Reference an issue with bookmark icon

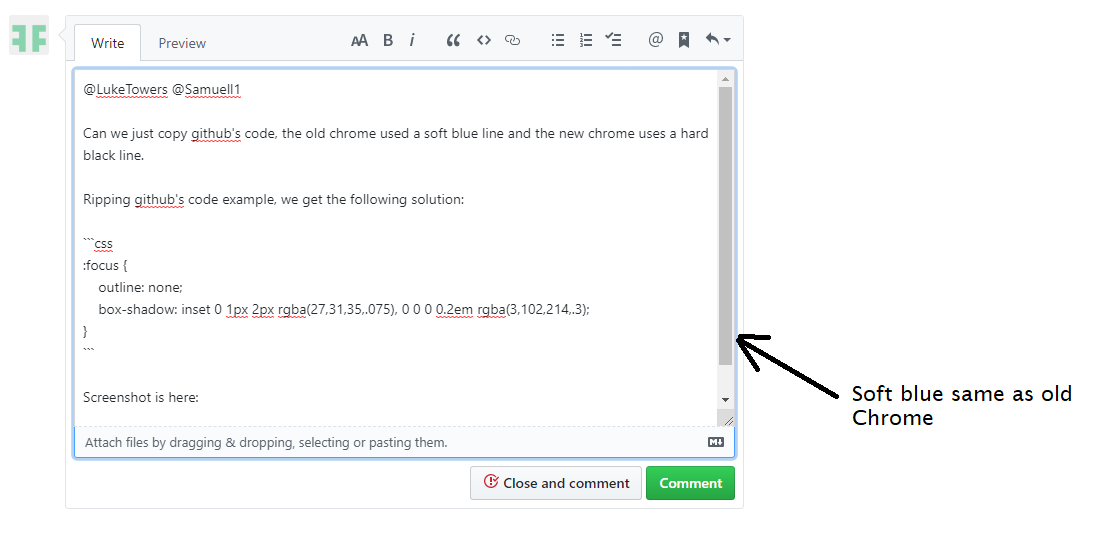[x=684, y=41]
